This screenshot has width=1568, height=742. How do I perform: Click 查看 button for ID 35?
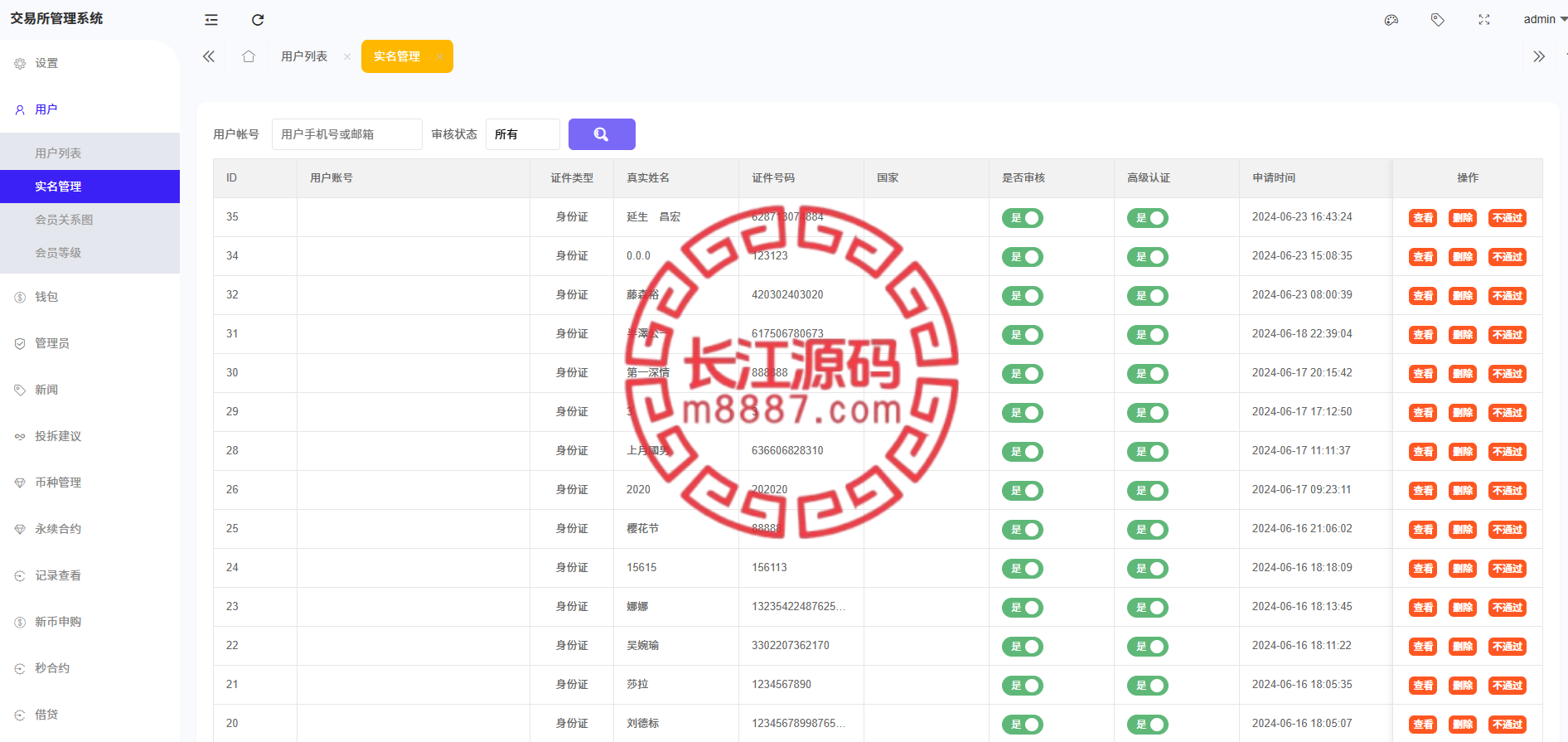pyautogui.click(x=1423, y=218)
